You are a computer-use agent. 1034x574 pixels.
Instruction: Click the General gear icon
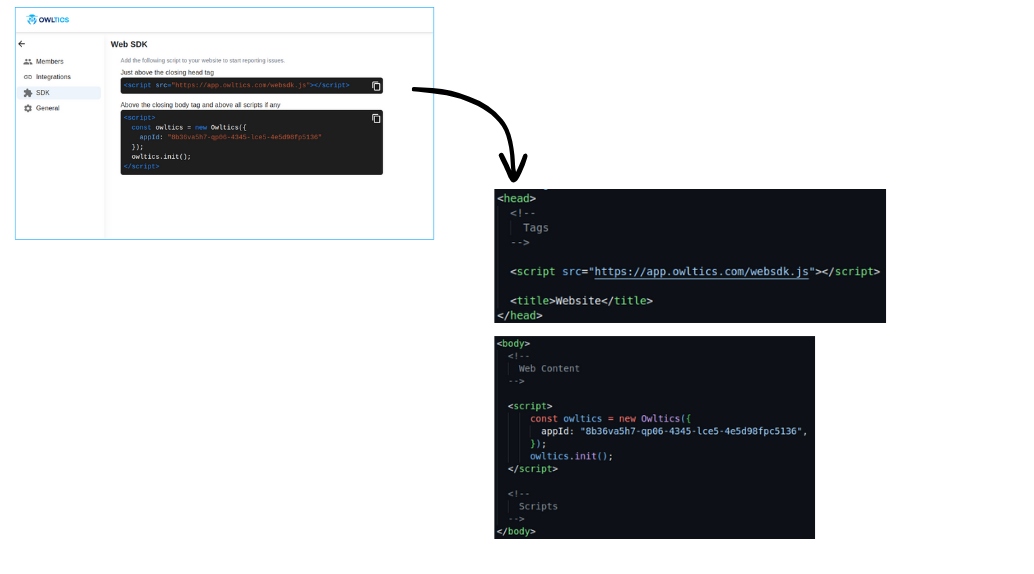28,108
